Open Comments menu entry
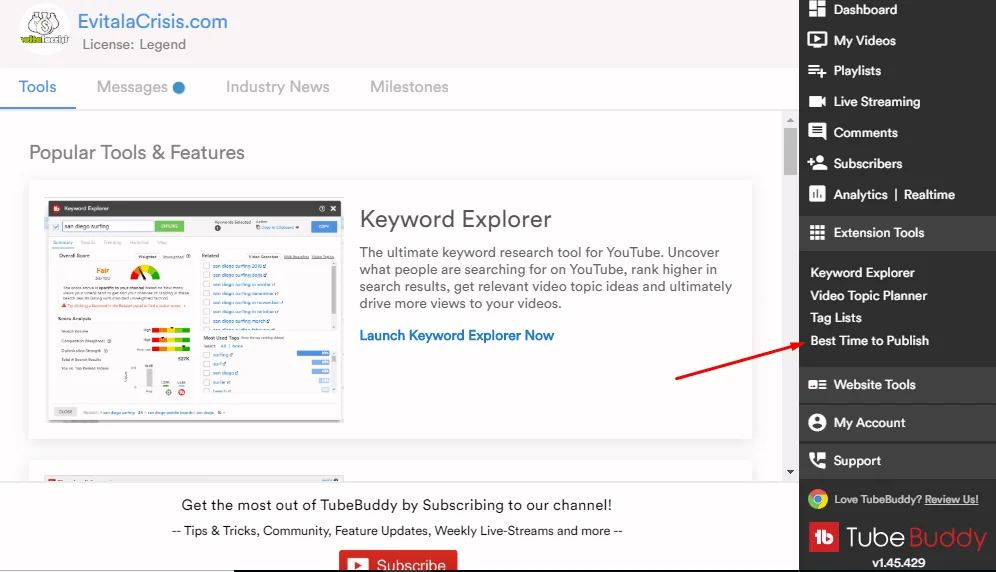 coord(865,132)
